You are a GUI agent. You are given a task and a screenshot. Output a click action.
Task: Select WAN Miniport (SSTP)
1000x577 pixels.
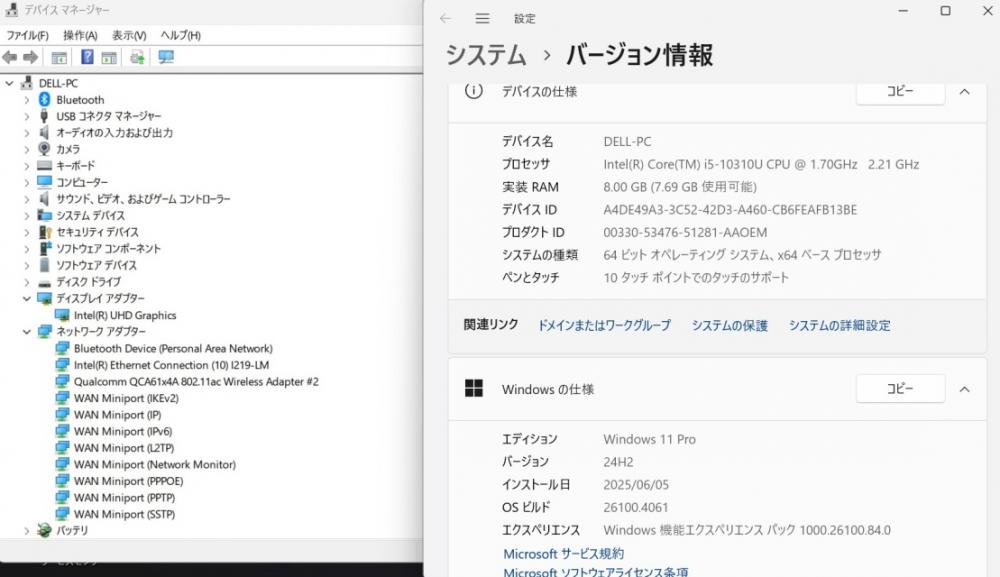point(124,514)
